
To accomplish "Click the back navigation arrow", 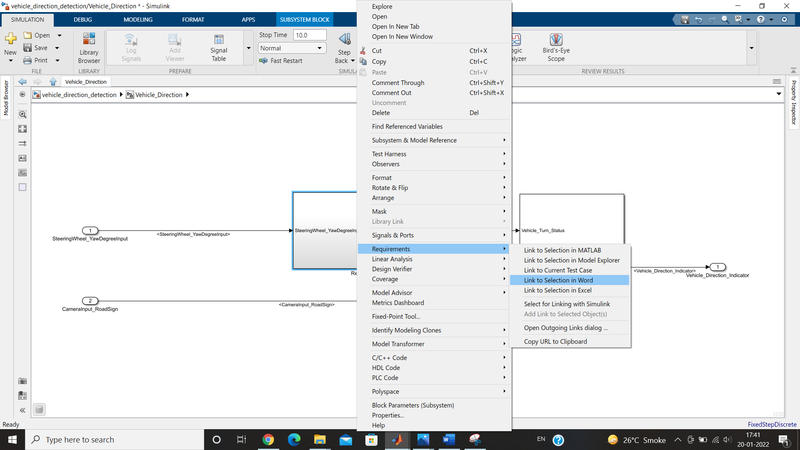I will (x=22, y=82).
